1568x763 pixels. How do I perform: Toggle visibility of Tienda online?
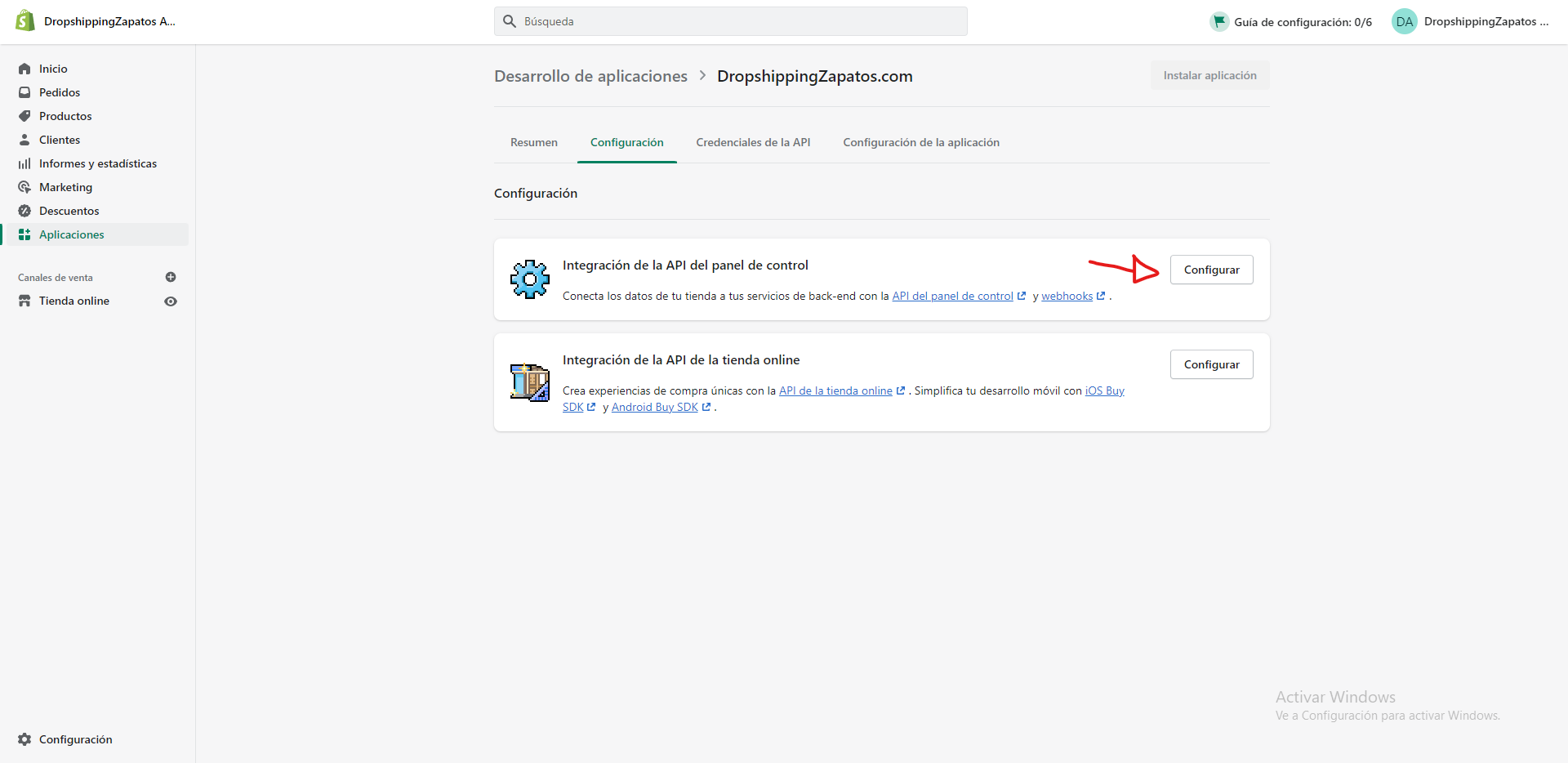[171, 301]
